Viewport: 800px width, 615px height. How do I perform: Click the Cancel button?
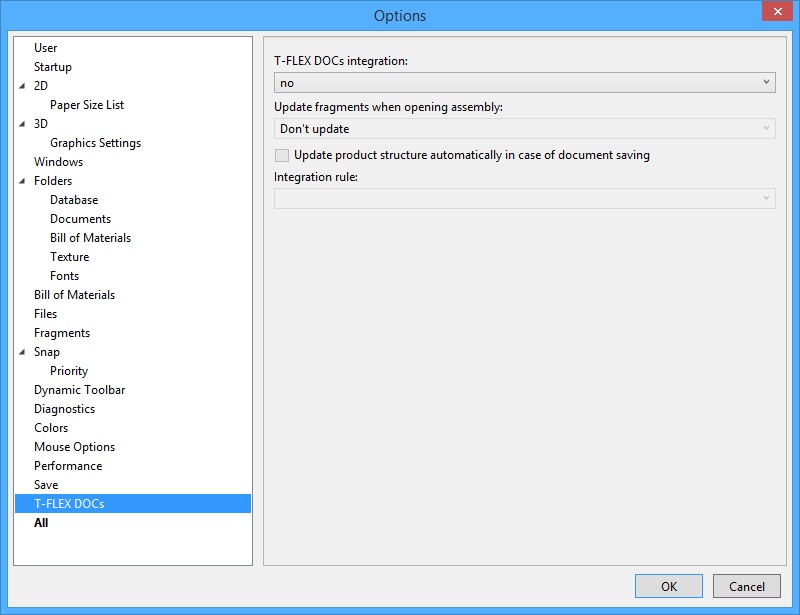click(746, 586)
